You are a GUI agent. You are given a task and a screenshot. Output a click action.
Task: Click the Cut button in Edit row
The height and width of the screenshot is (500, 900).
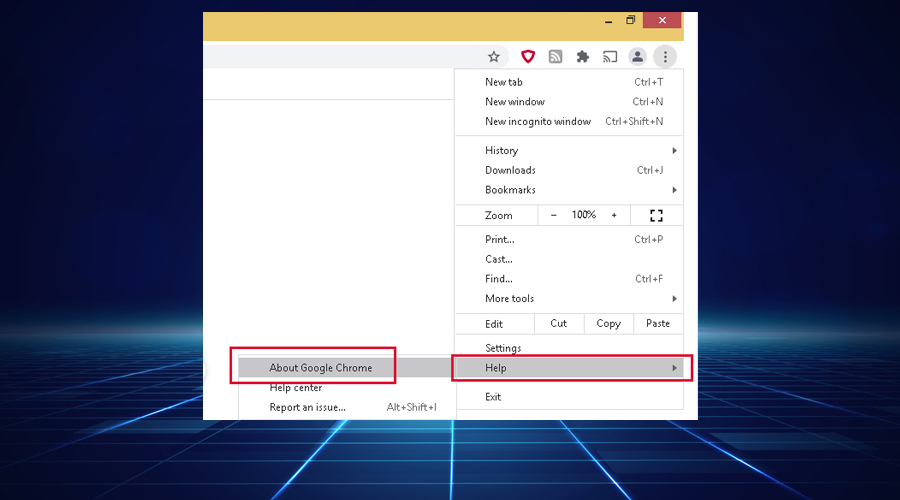[x=558, y=323]
